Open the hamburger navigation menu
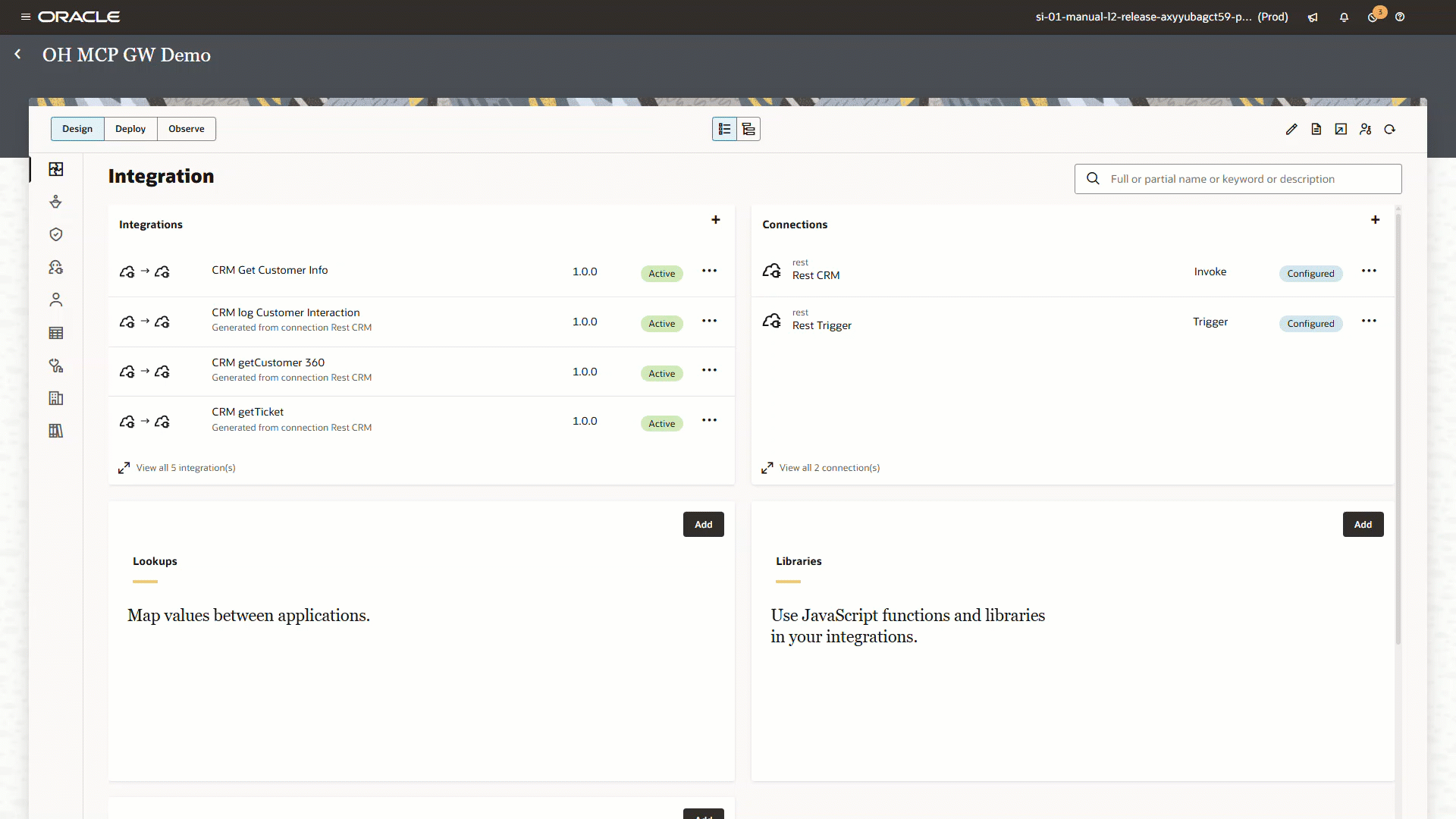 coord(26,17)
